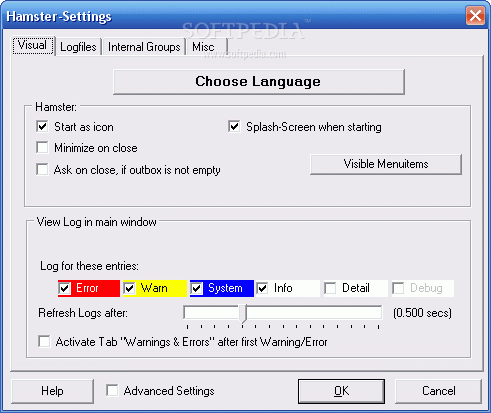The width and height of the screenshot is (491, 413).
Task: Open Visible Menuitems
Action: pos(386,164)
